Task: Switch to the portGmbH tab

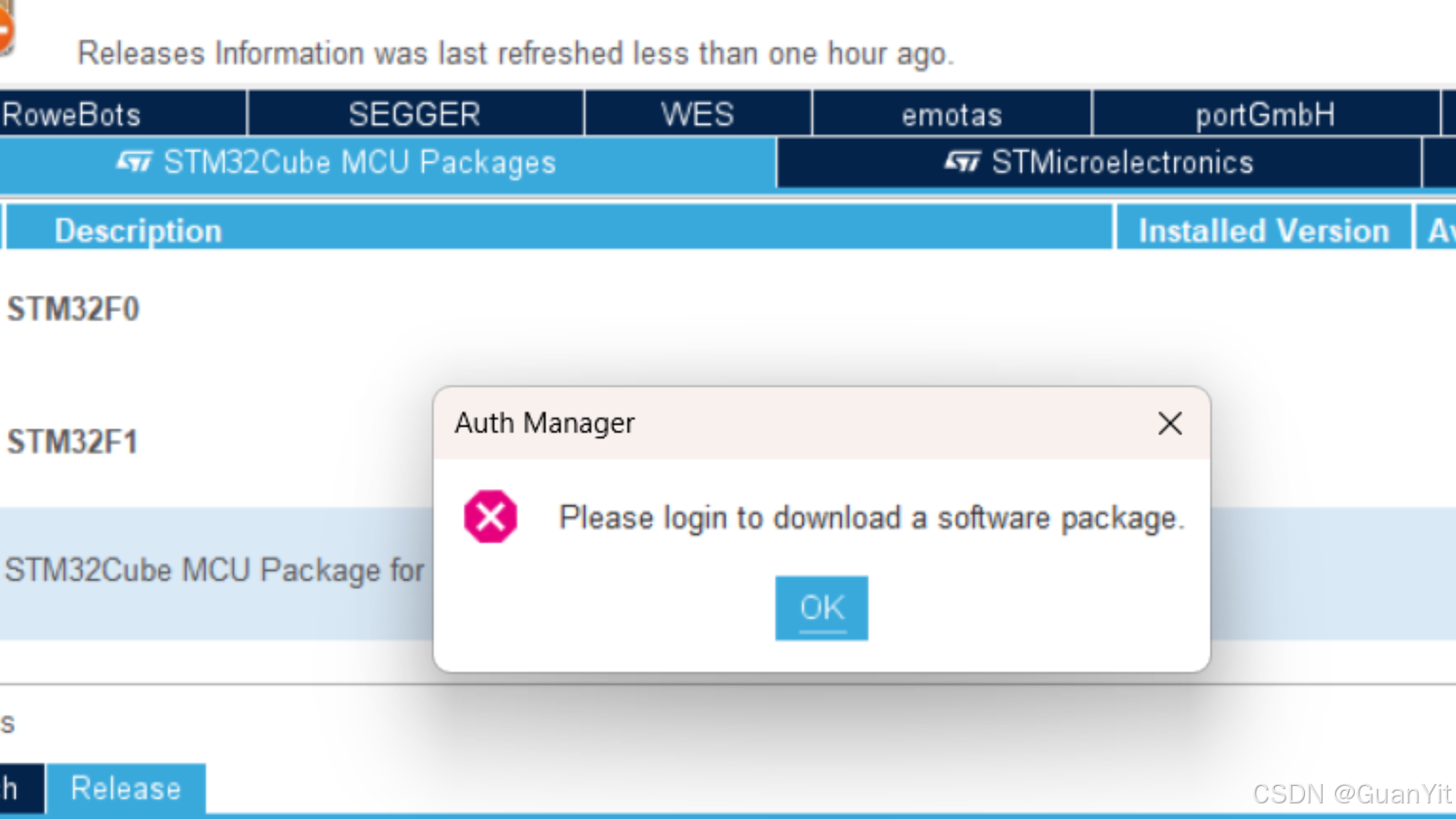Action: (1265, 114)
